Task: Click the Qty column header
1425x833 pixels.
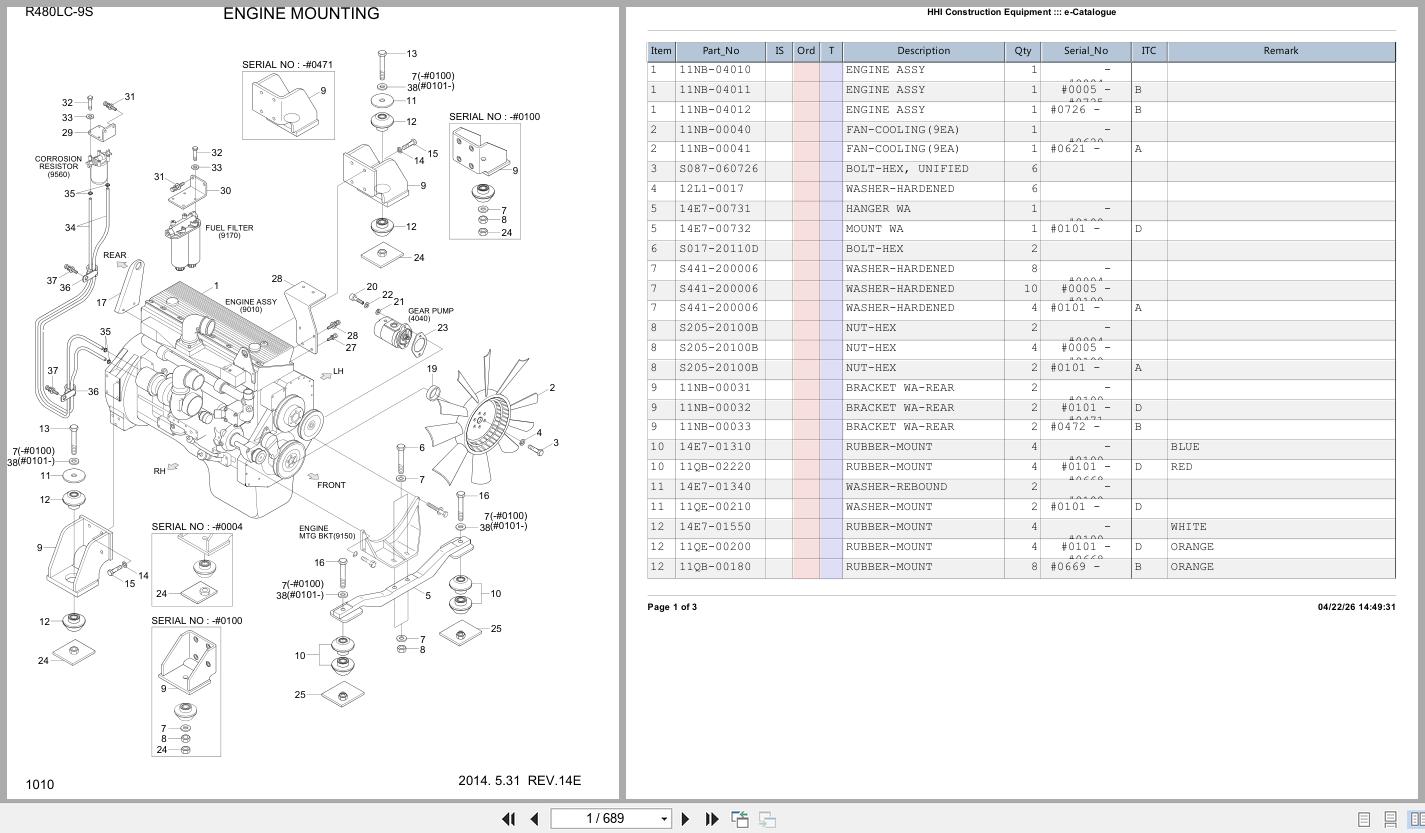Action: point(1022,51)
